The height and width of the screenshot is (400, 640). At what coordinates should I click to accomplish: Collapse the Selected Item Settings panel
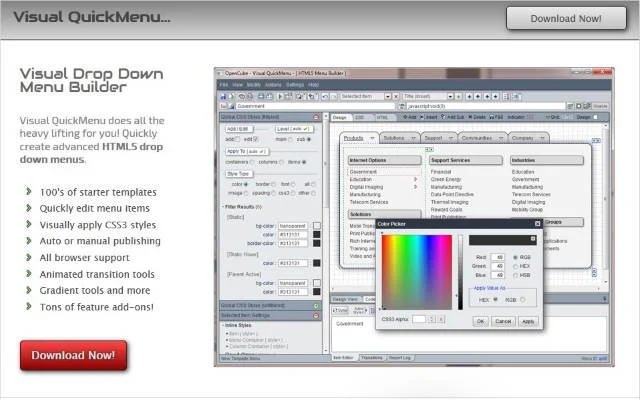click(x=316, y=316)
